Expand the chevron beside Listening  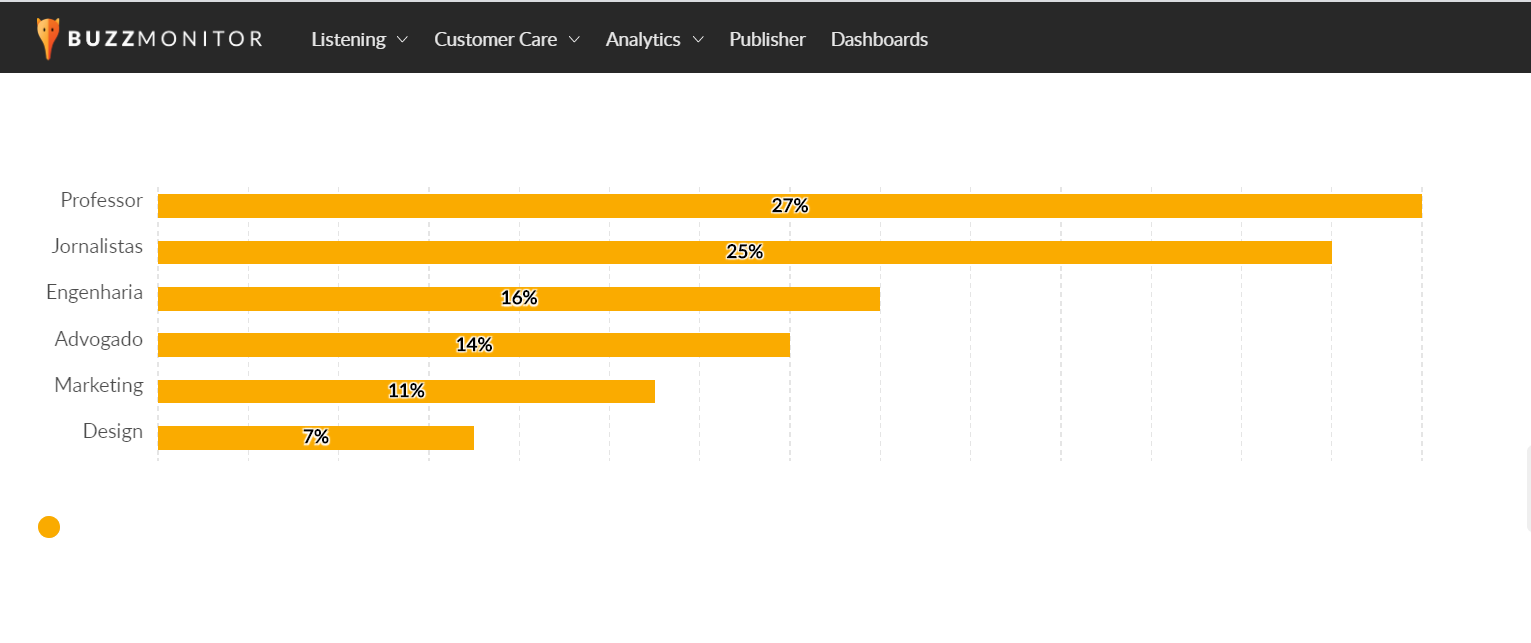pos(402,40)
